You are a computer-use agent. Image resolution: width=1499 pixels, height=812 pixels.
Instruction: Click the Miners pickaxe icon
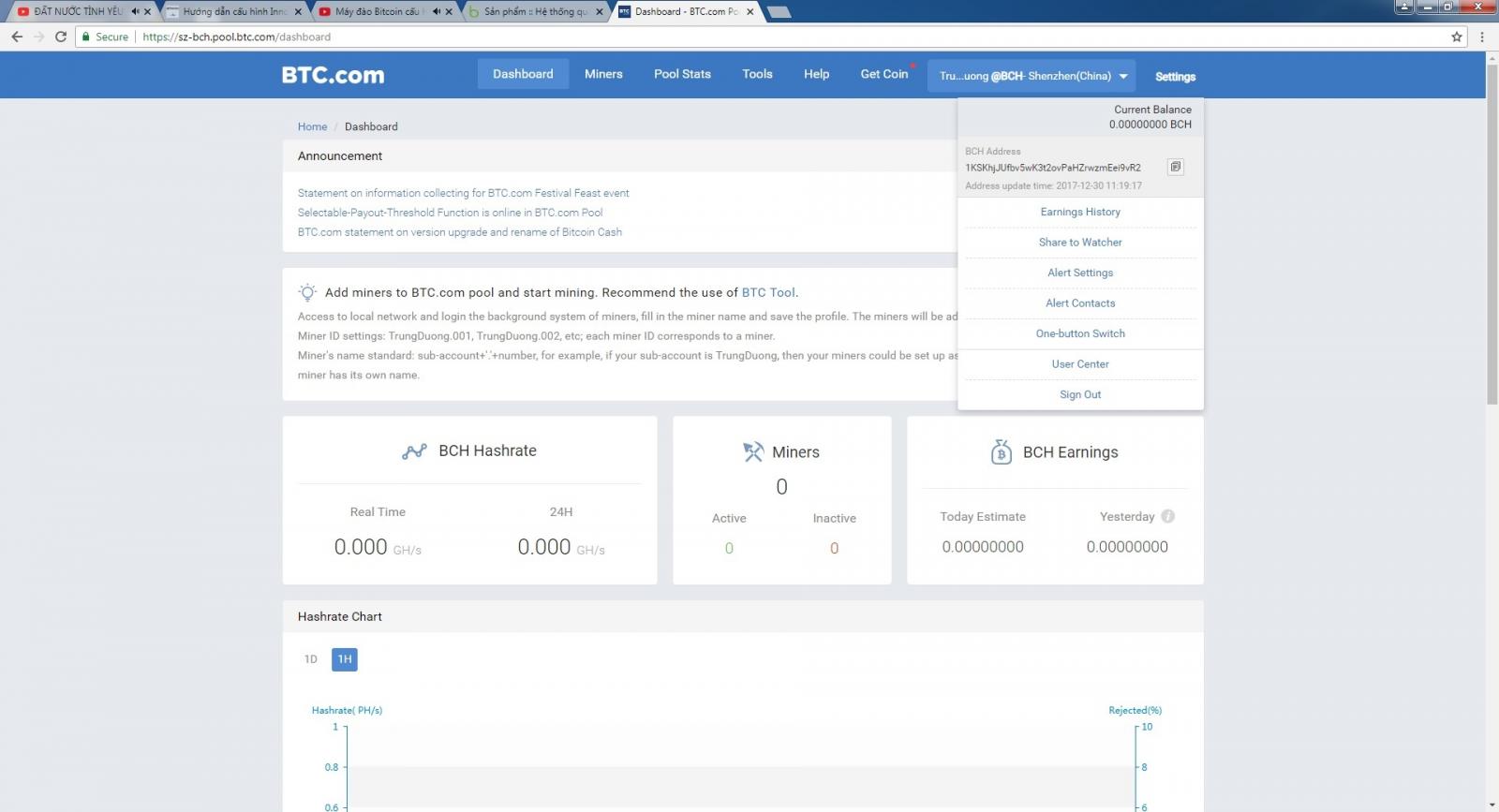(753, 452)
